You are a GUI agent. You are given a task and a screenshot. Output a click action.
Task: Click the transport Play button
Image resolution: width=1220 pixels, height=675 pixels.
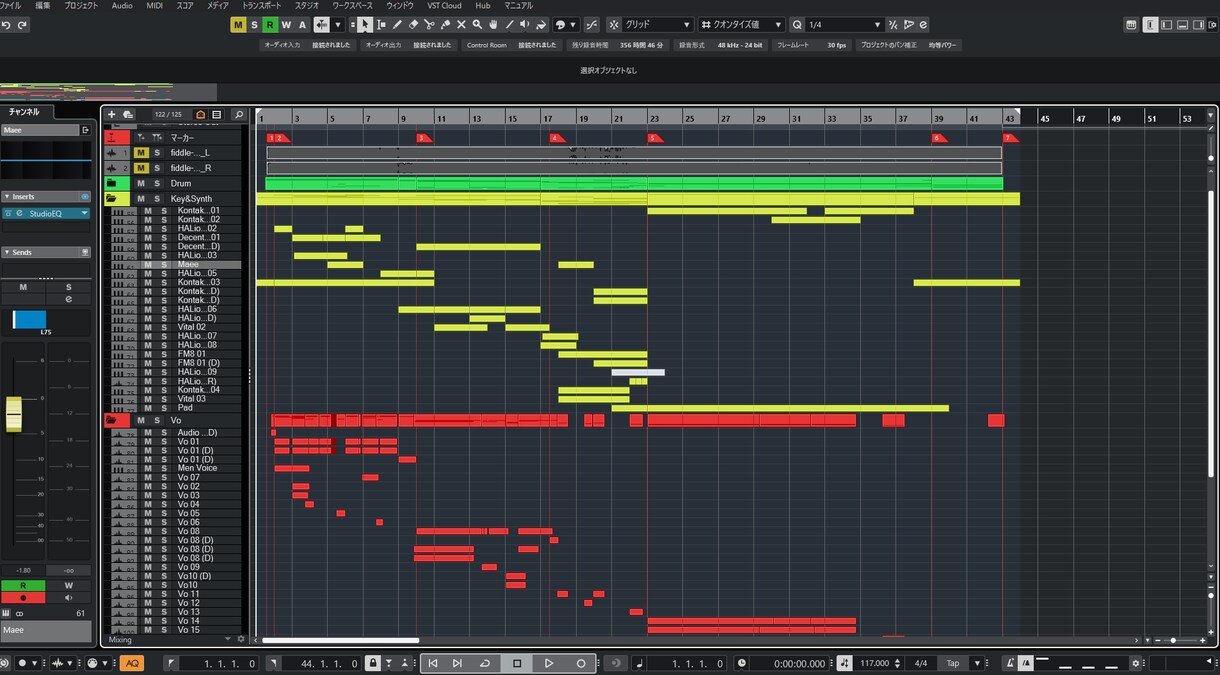point(549,663)
